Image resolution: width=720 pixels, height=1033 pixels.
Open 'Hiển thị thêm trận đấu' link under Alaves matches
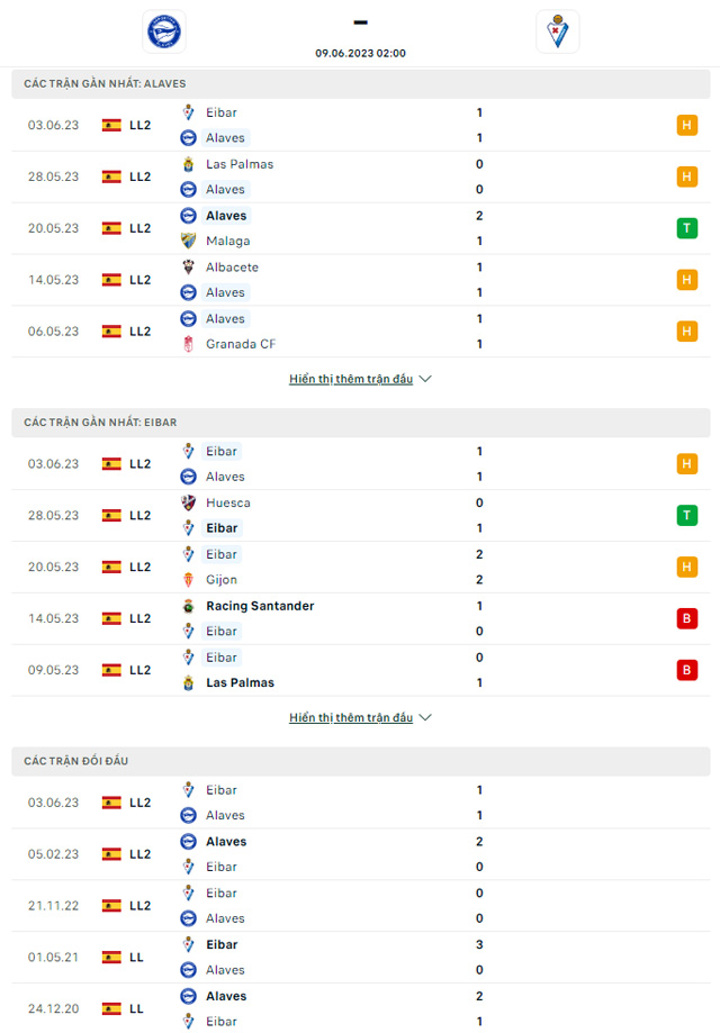(351, 379)
